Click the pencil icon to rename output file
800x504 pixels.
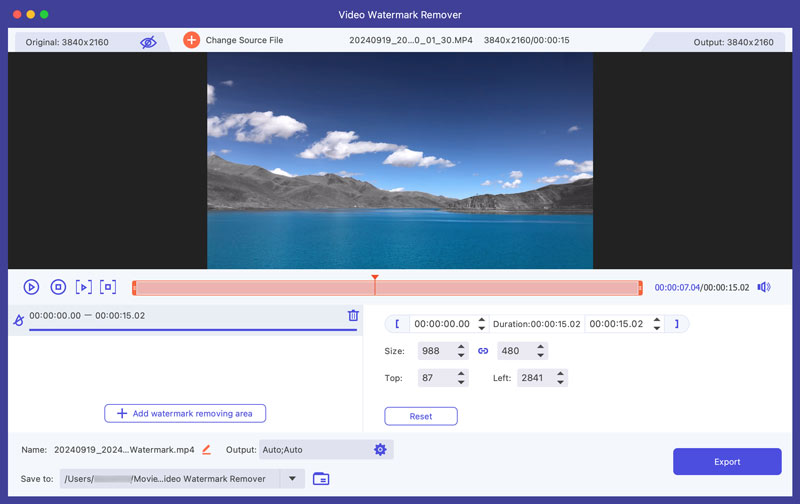pos(206,450)
